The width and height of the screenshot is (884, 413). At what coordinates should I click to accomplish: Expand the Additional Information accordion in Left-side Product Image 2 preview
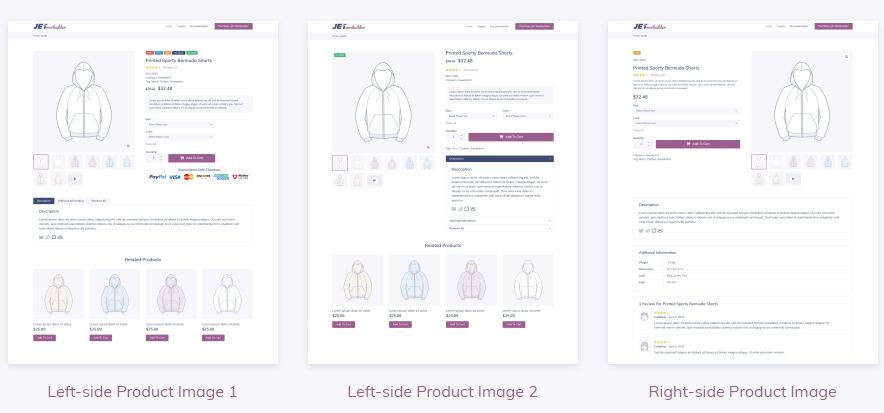point(500,221)
